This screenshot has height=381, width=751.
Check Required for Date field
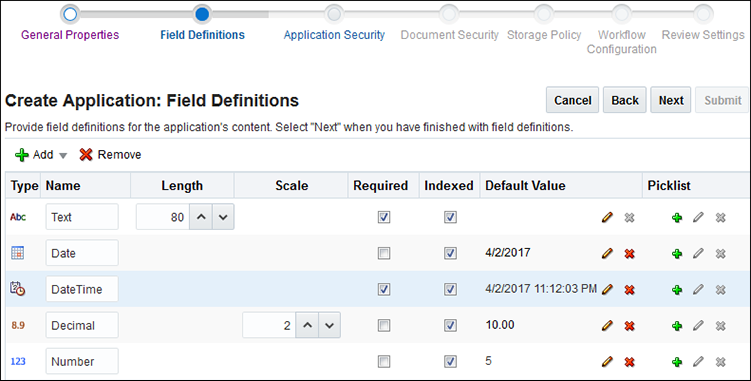pos(384,253)
